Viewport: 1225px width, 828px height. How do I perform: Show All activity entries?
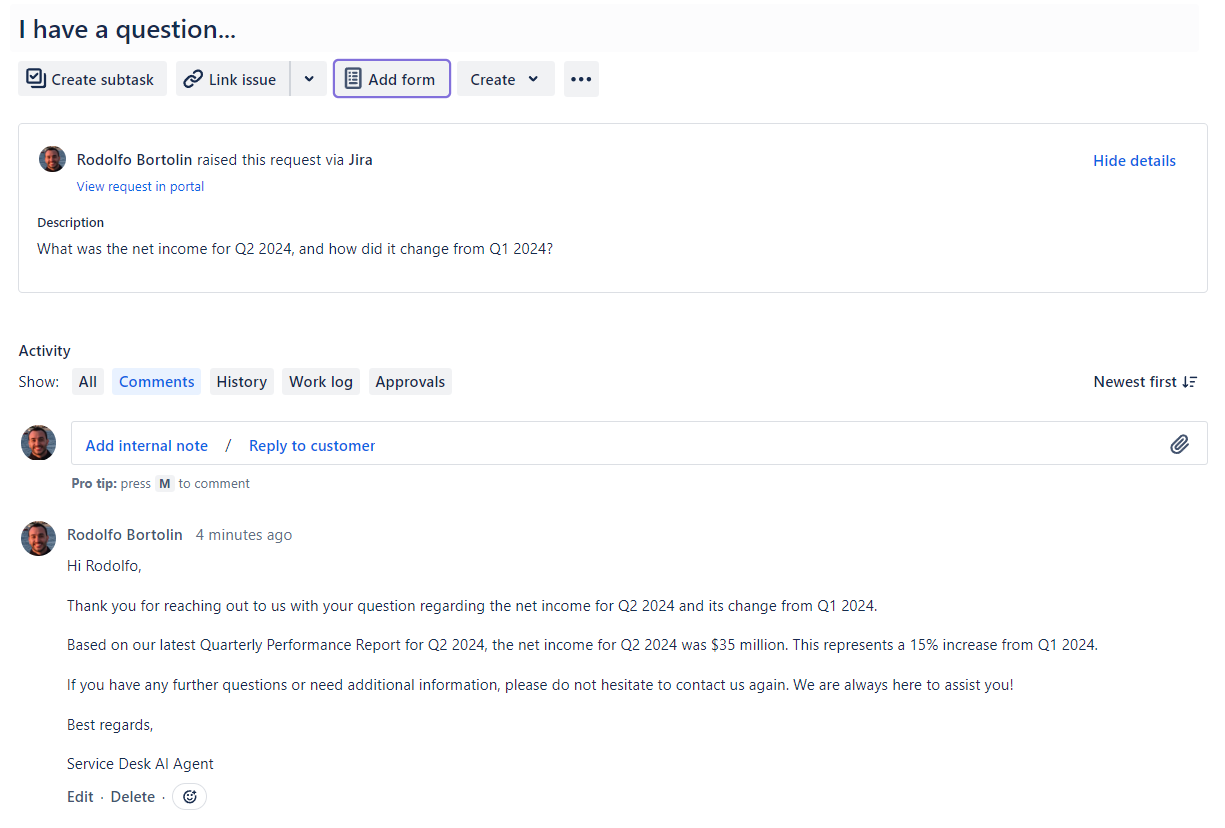[x=88, y=381]
